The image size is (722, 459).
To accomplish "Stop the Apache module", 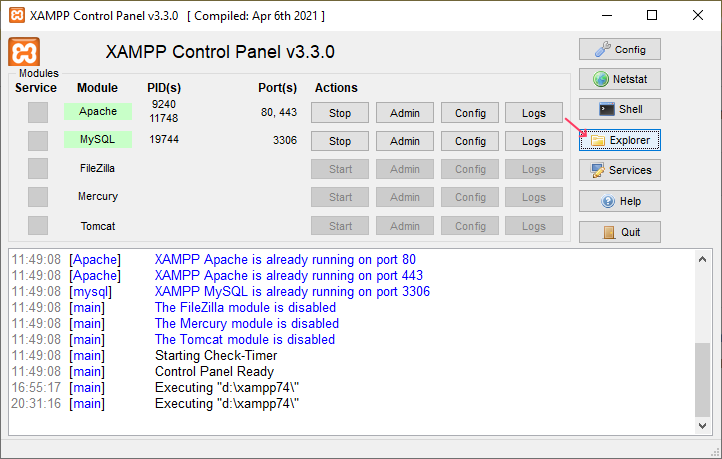I will 340,113.
